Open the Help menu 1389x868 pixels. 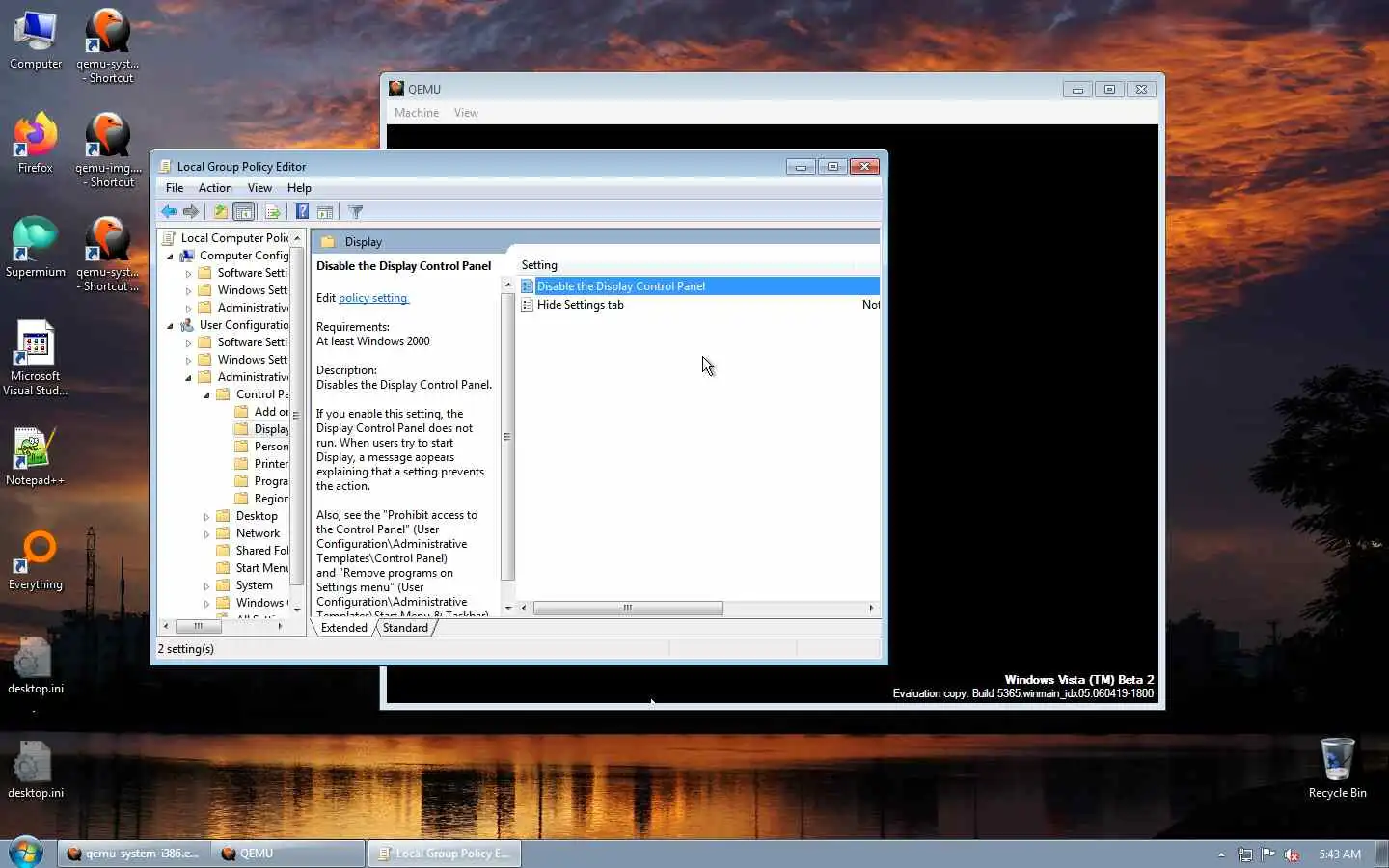(299, 188)
